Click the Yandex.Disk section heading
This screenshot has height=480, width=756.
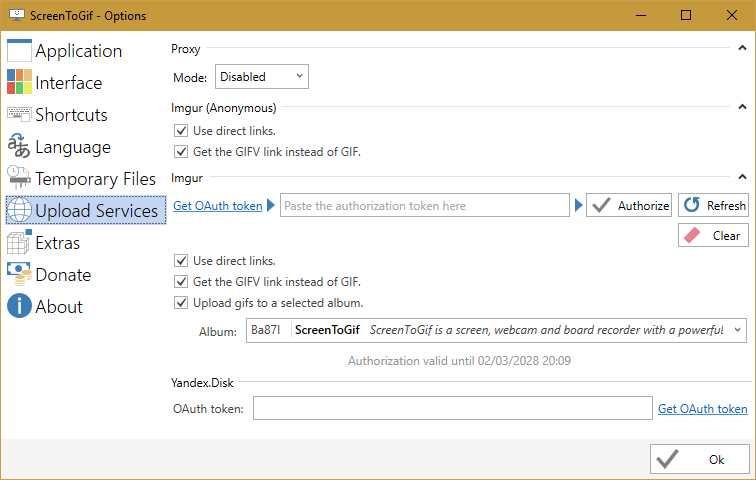[x=202, y=383]
